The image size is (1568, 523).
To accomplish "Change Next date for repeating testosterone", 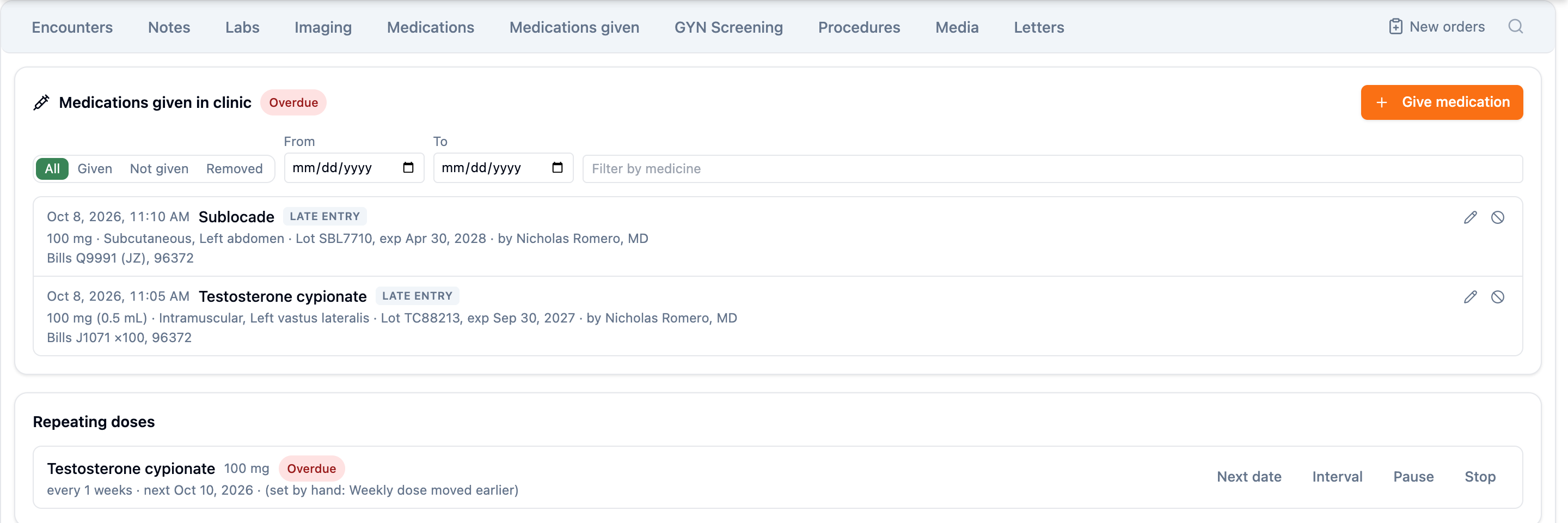I will 1249,477.
